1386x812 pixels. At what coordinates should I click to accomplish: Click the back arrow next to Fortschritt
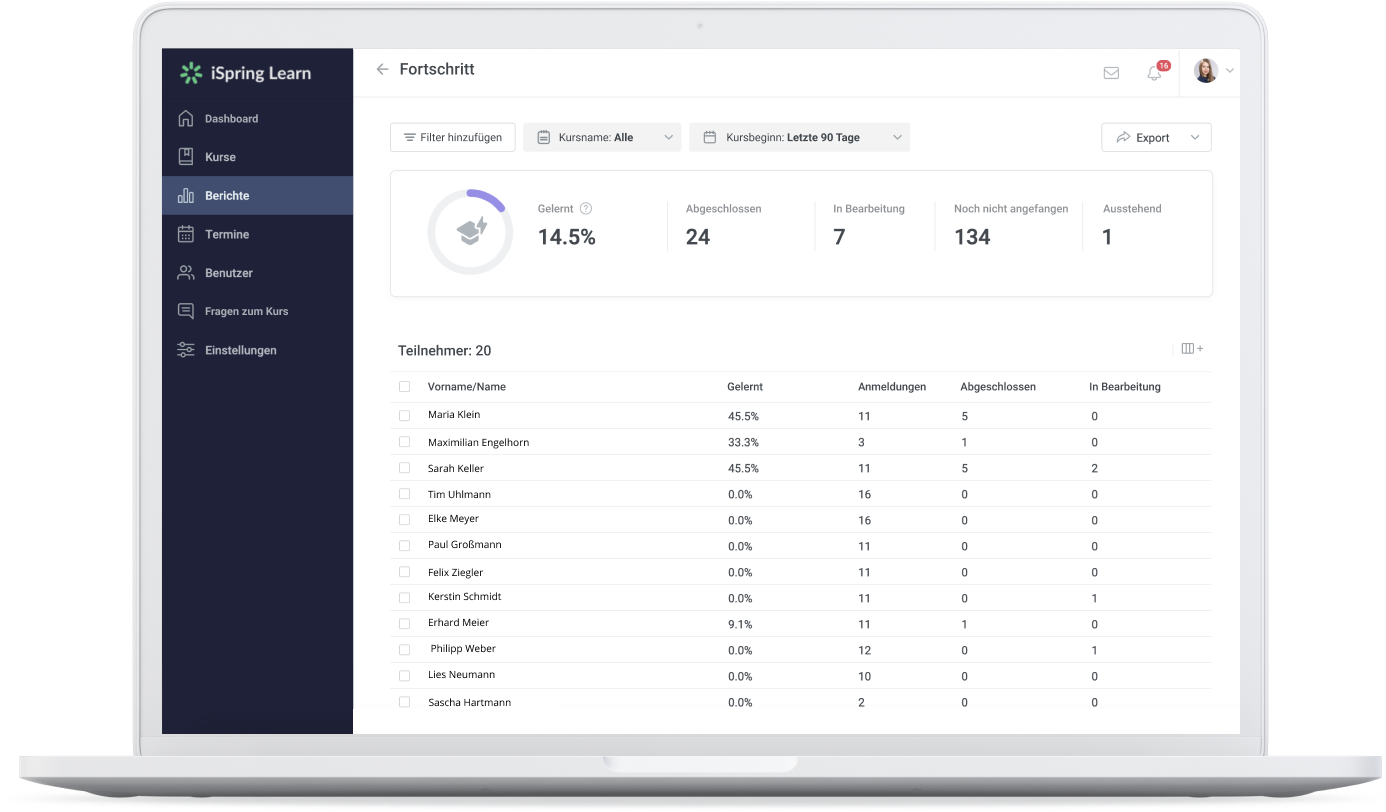pos(382,69)
